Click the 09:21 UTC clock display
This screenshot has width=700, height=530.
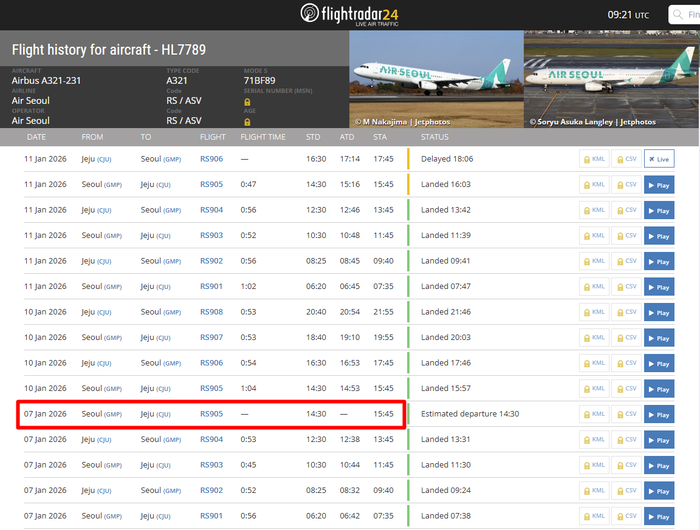[628, 15]
